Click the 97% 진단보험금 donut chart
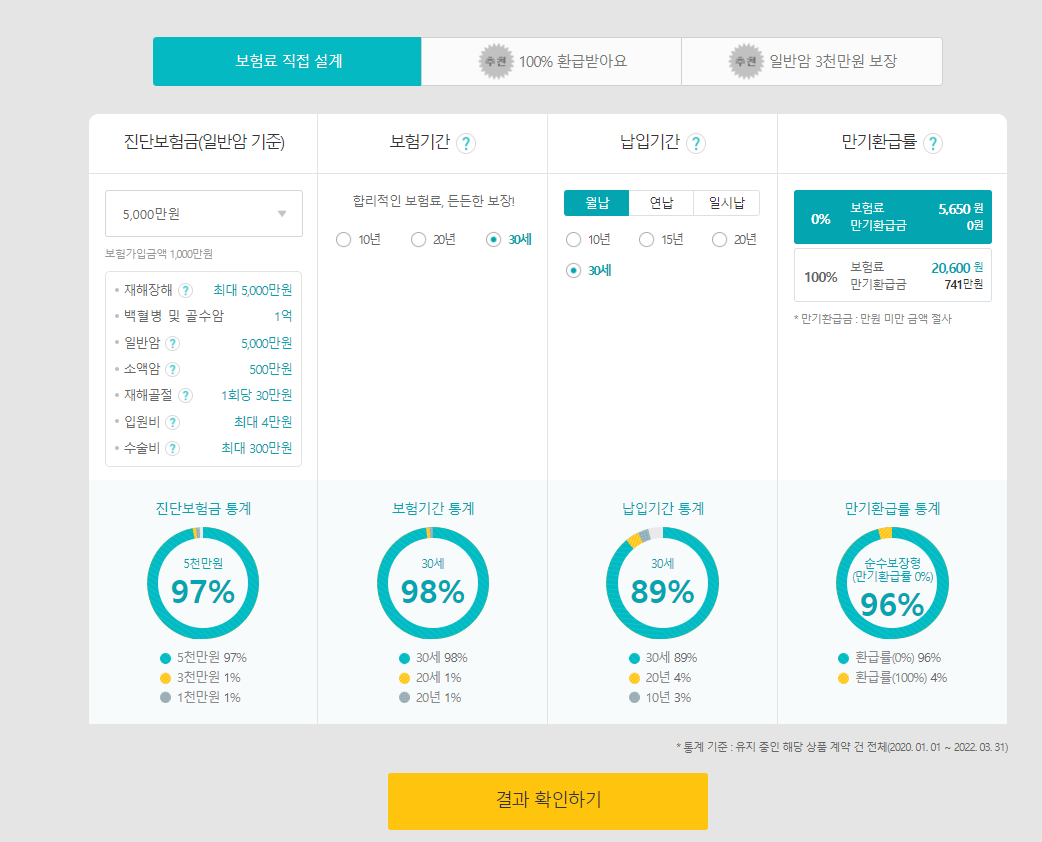This screenshot has height=842, width=1042. [x=203, y=582]
